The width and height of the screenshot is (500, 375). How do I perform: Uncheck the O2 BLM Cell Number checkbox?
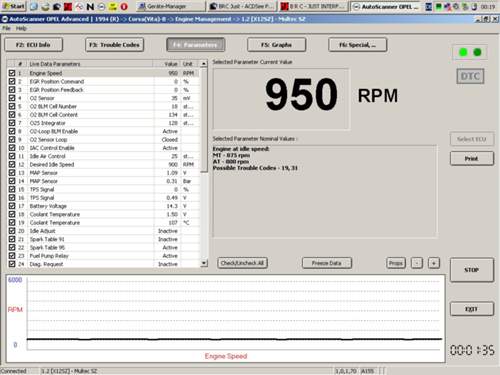coord(12,106)
